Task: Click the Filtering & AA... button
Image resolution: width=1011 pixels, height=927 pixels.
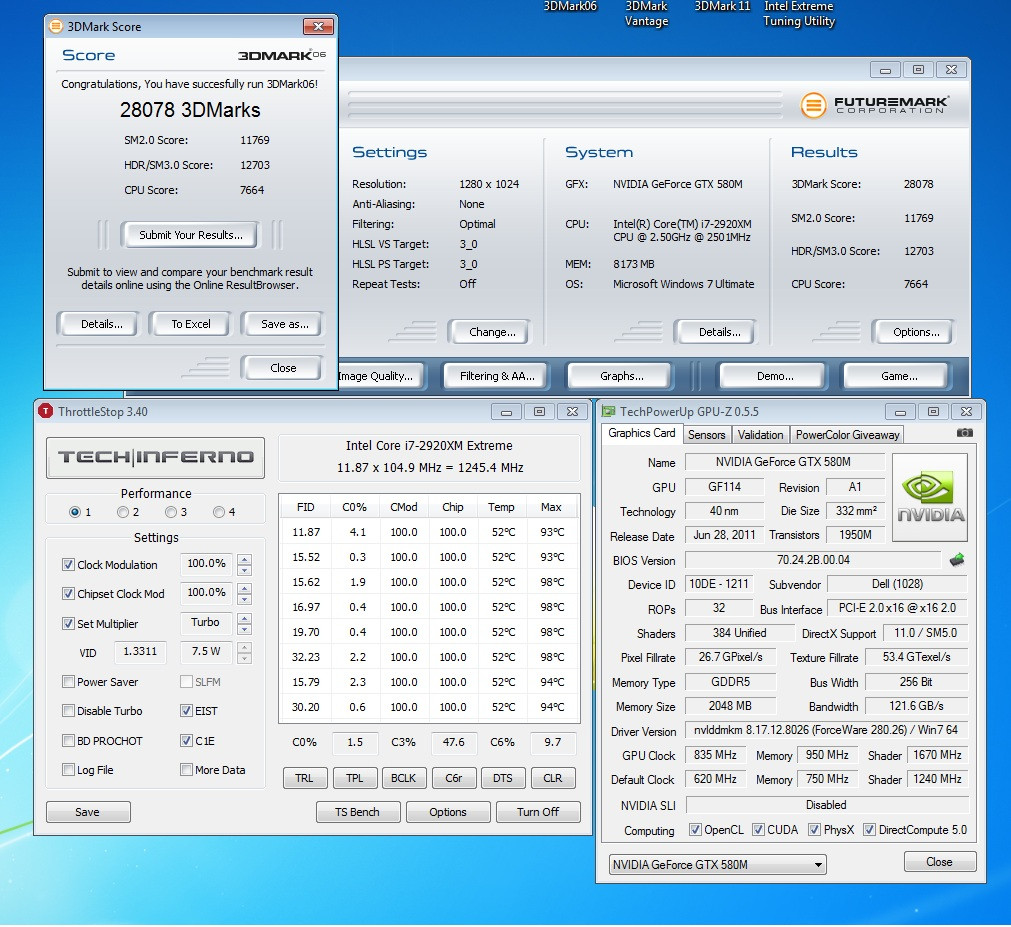Action: [x=497, y=376]
